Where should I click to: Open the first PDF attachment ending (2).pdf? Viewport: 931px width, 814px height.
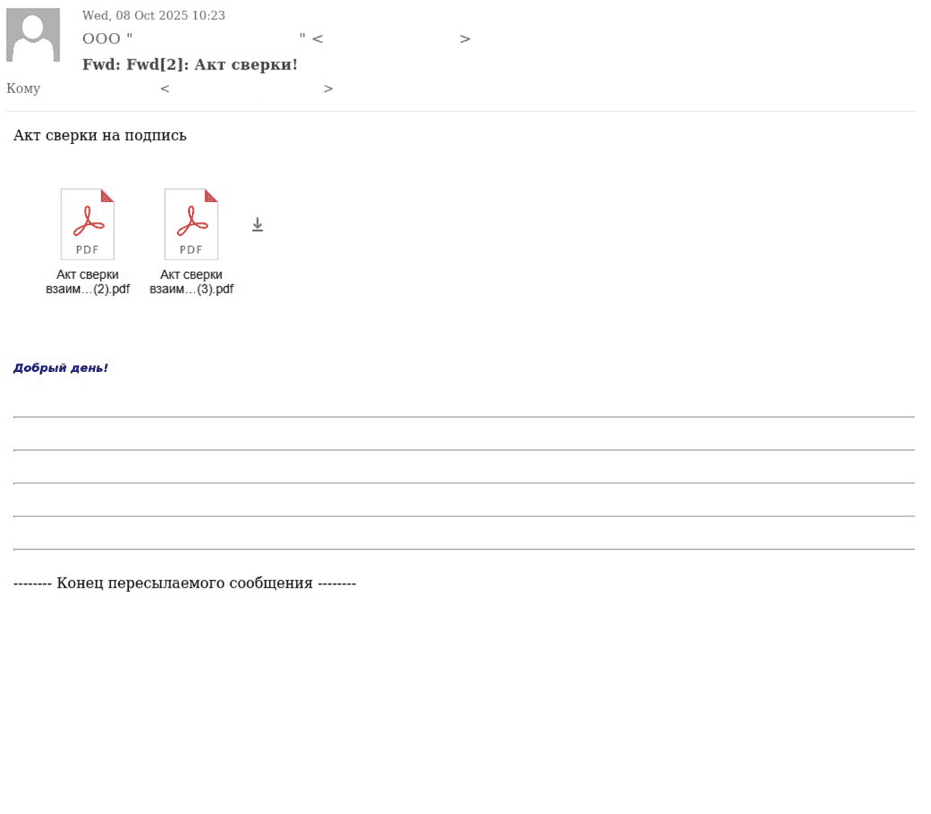click(87, 224)
